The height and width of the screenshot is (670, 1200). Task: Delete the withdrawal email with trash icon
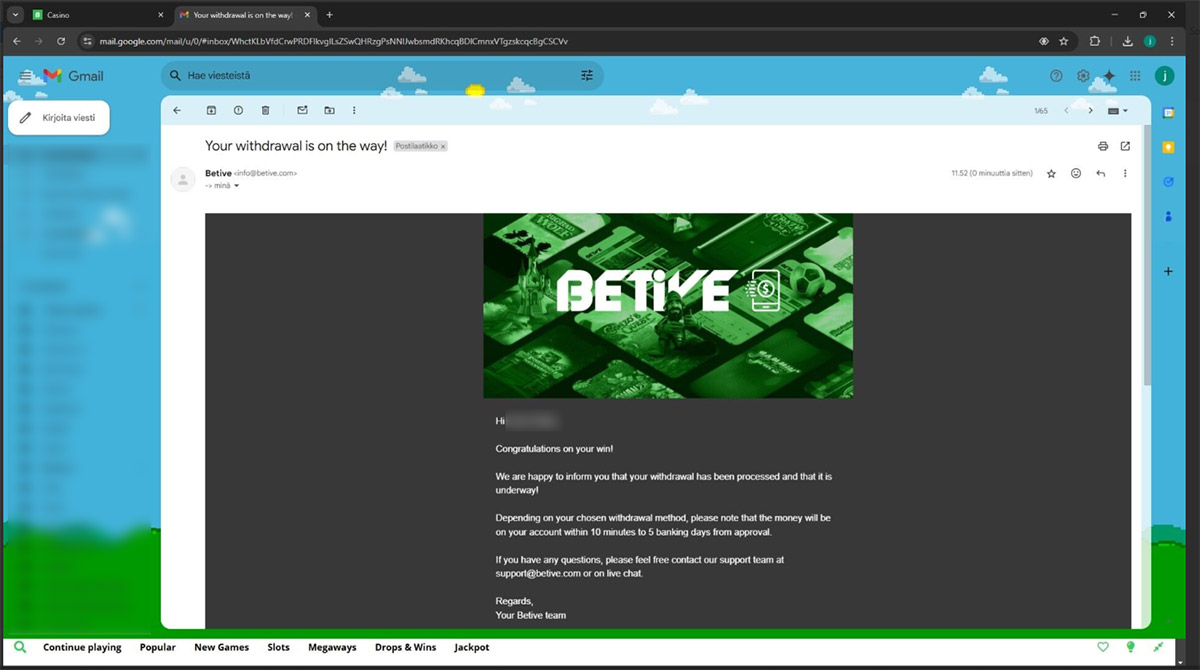coord(265,110)
